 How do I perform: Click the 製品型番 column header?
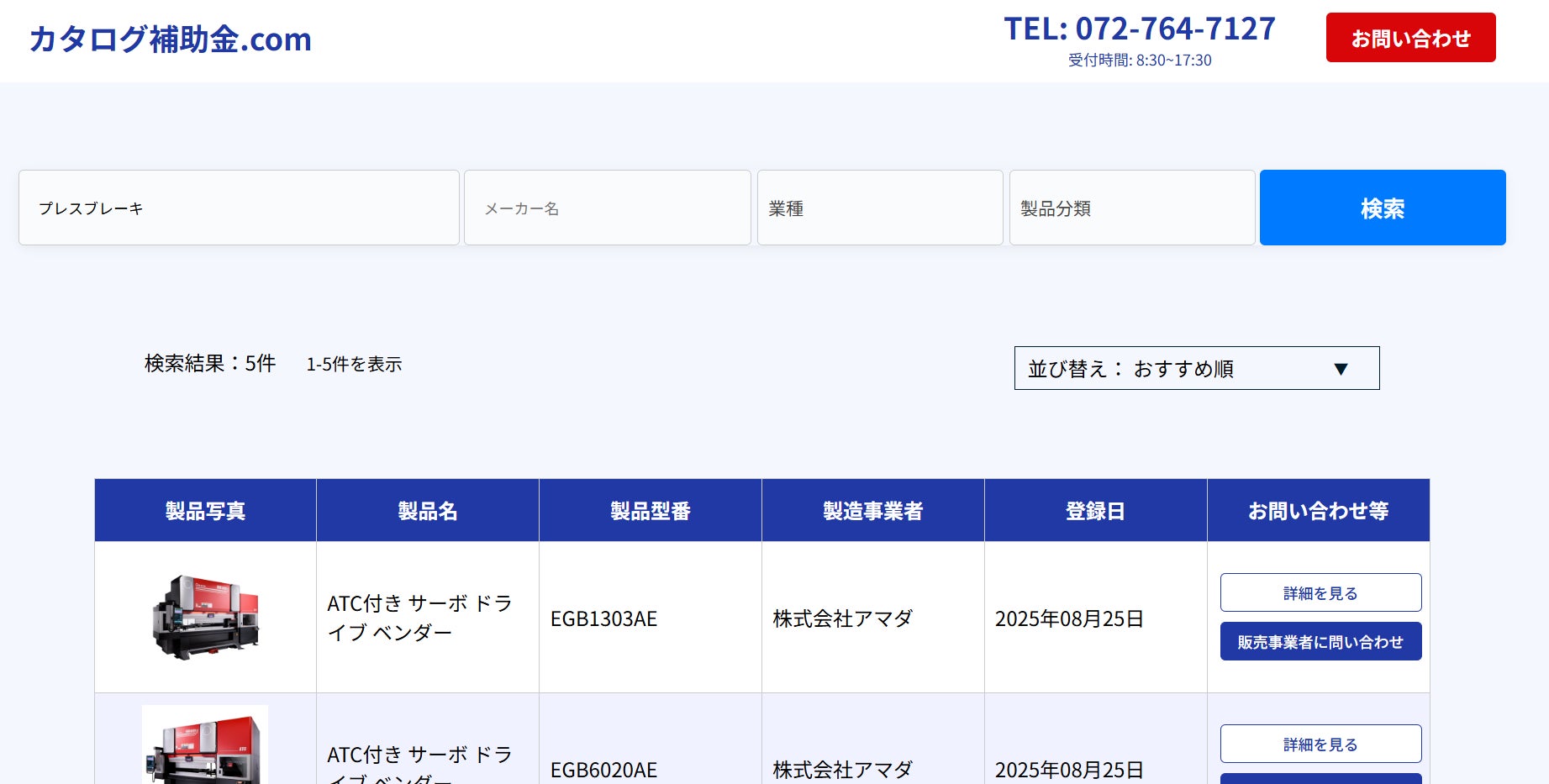tap(651, 510)
